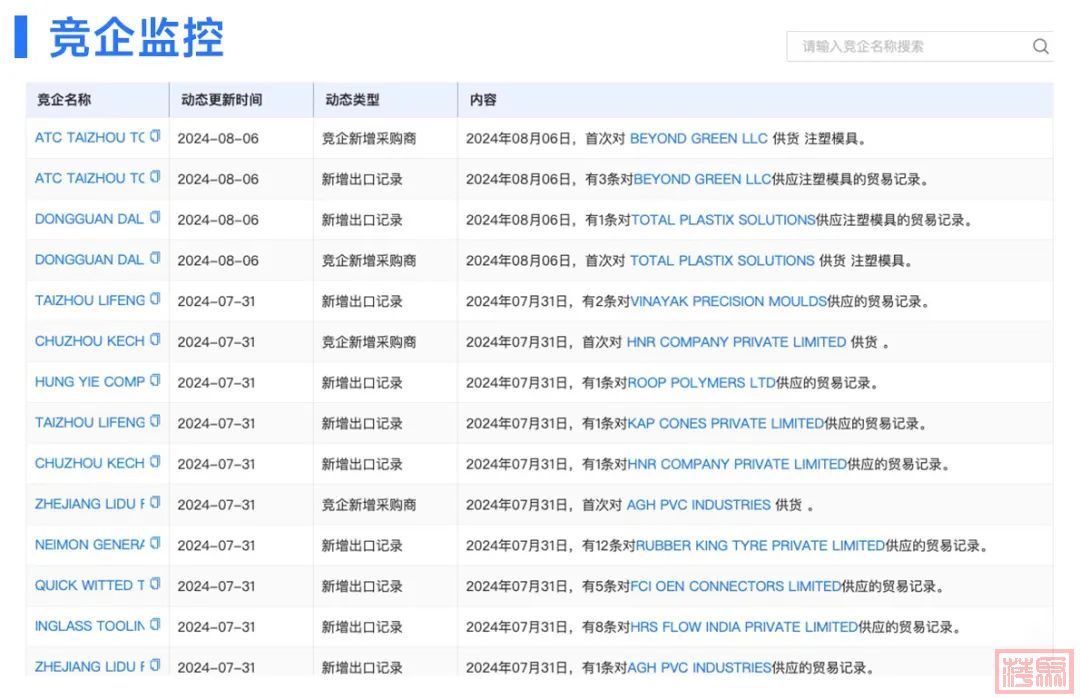The height and width of the screenshot is (699, 1080).
Task: Copy icon in 首次对 AGH PVC INDUSTRIES row
Action: coord(155,502)
